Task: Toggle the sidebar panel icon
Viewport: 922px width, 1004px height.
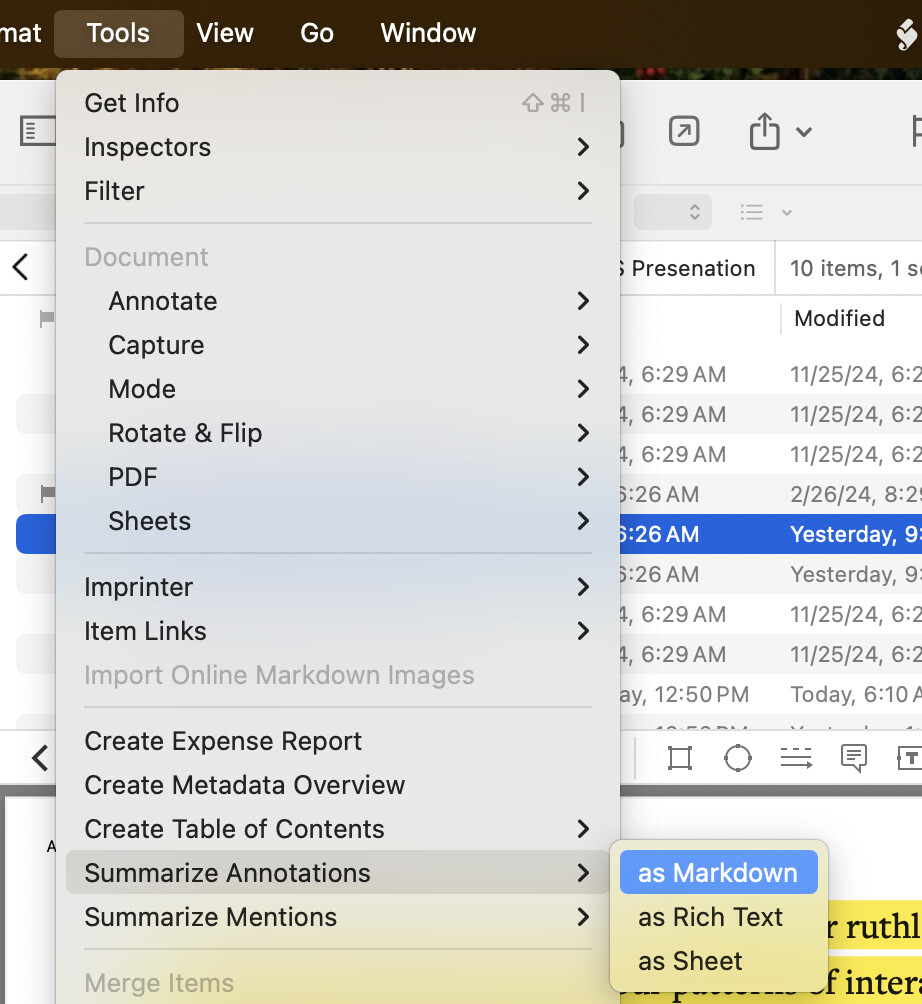Action: point(36,131)
